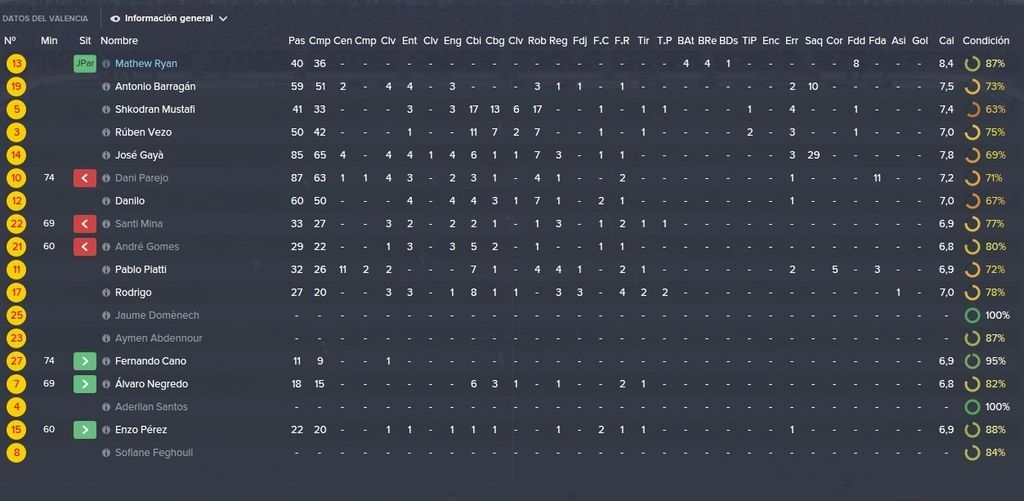
Task: Sort by the Condición column header
Action: (985, 40)
